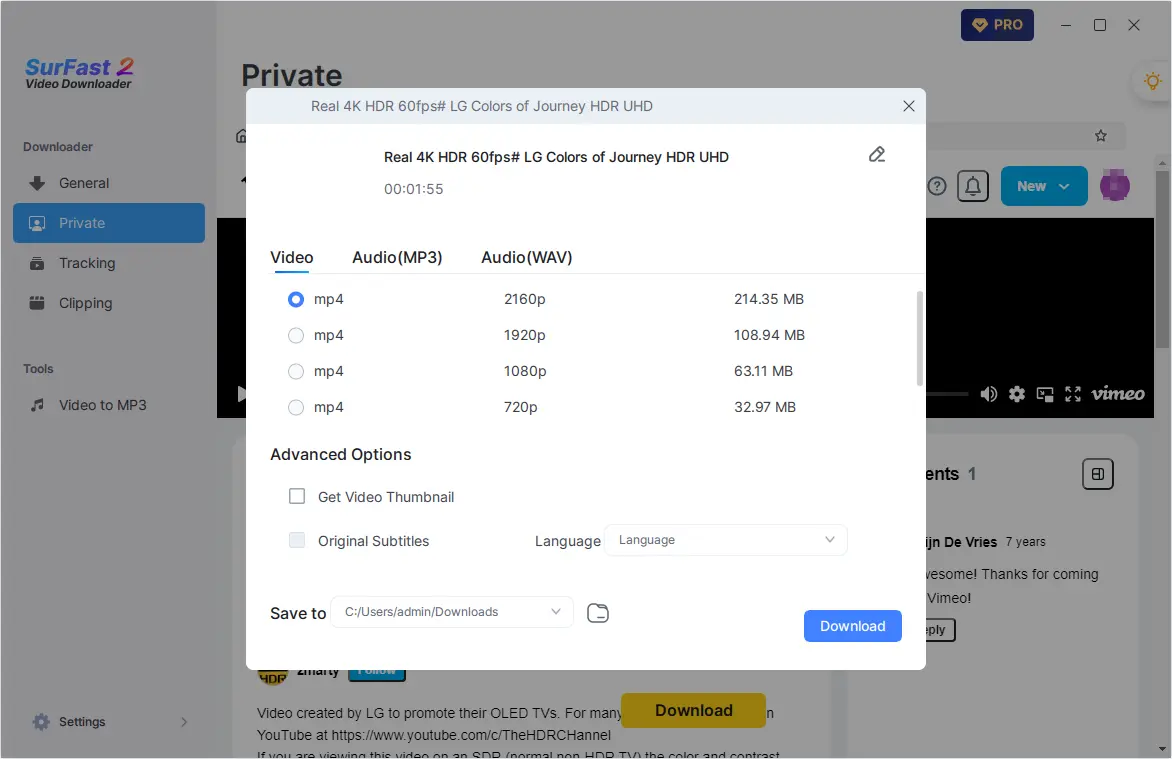Switch to the Audio(MP3) tab
This screenshot has width=1172, height=759.
click(397, 257)
